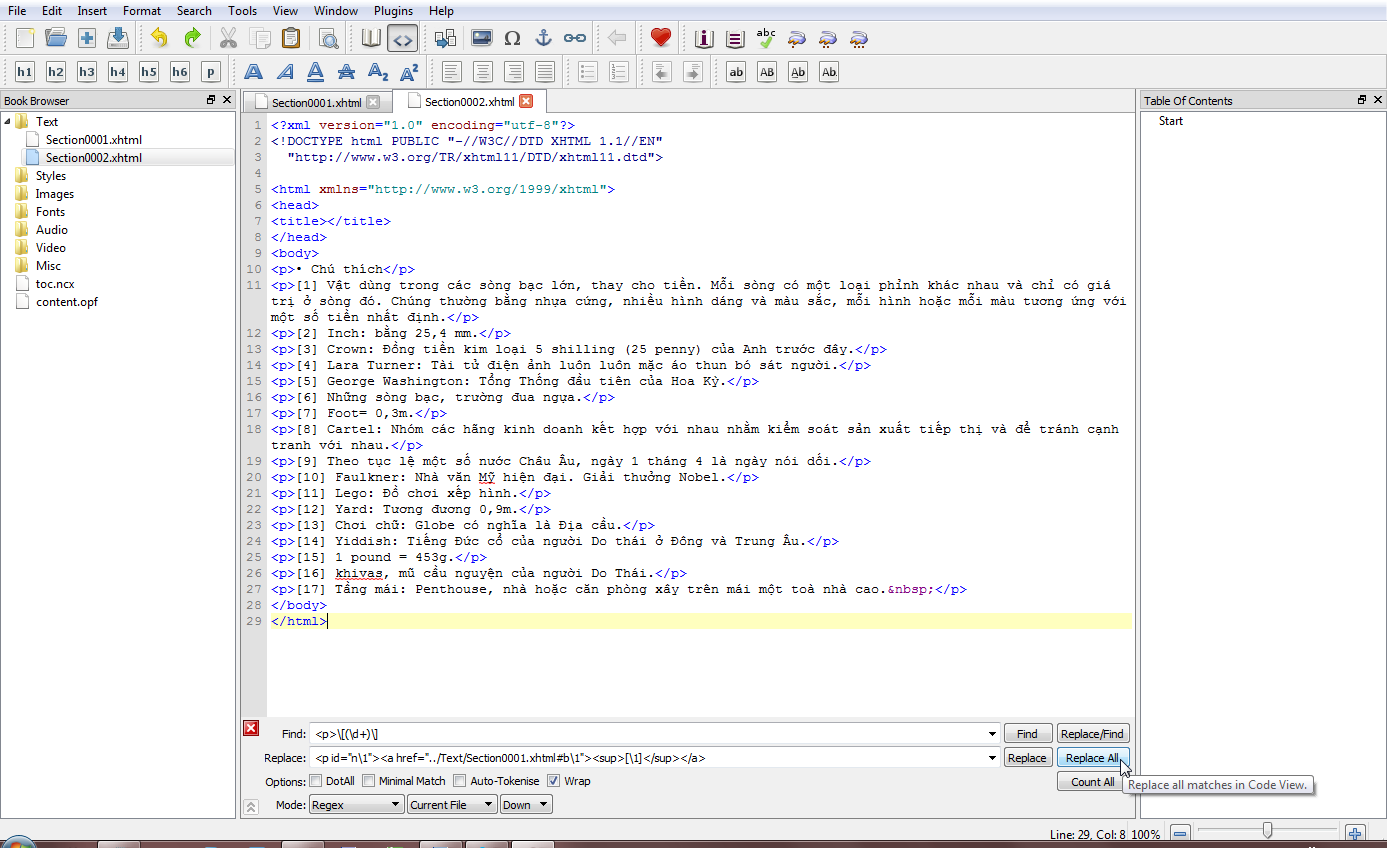Apply strikethrough formatting
1387x848 pixels.
point(346,72)
